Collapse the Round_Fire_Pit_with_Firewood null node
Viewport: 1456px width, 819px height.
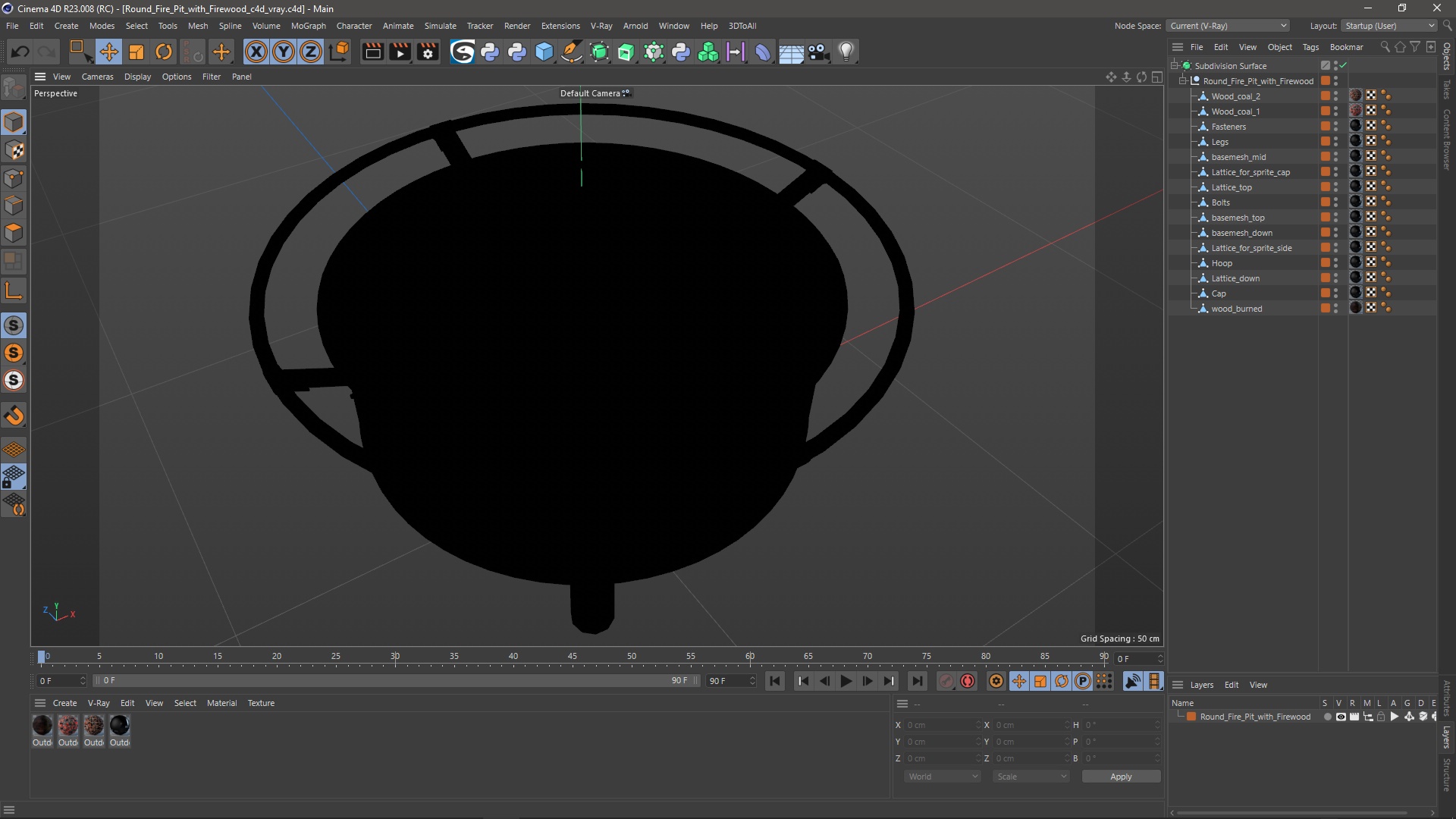(1182, 80)
